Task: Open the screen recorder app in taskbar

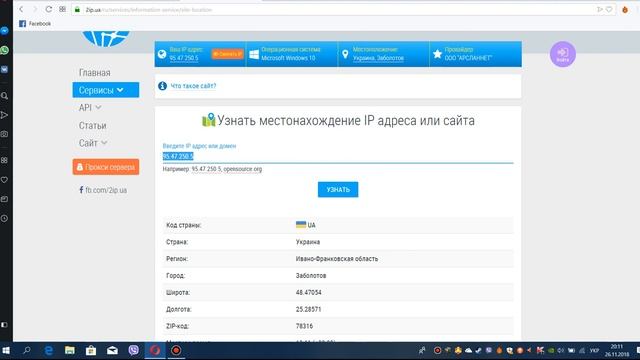Action: (x=176, y=351)
